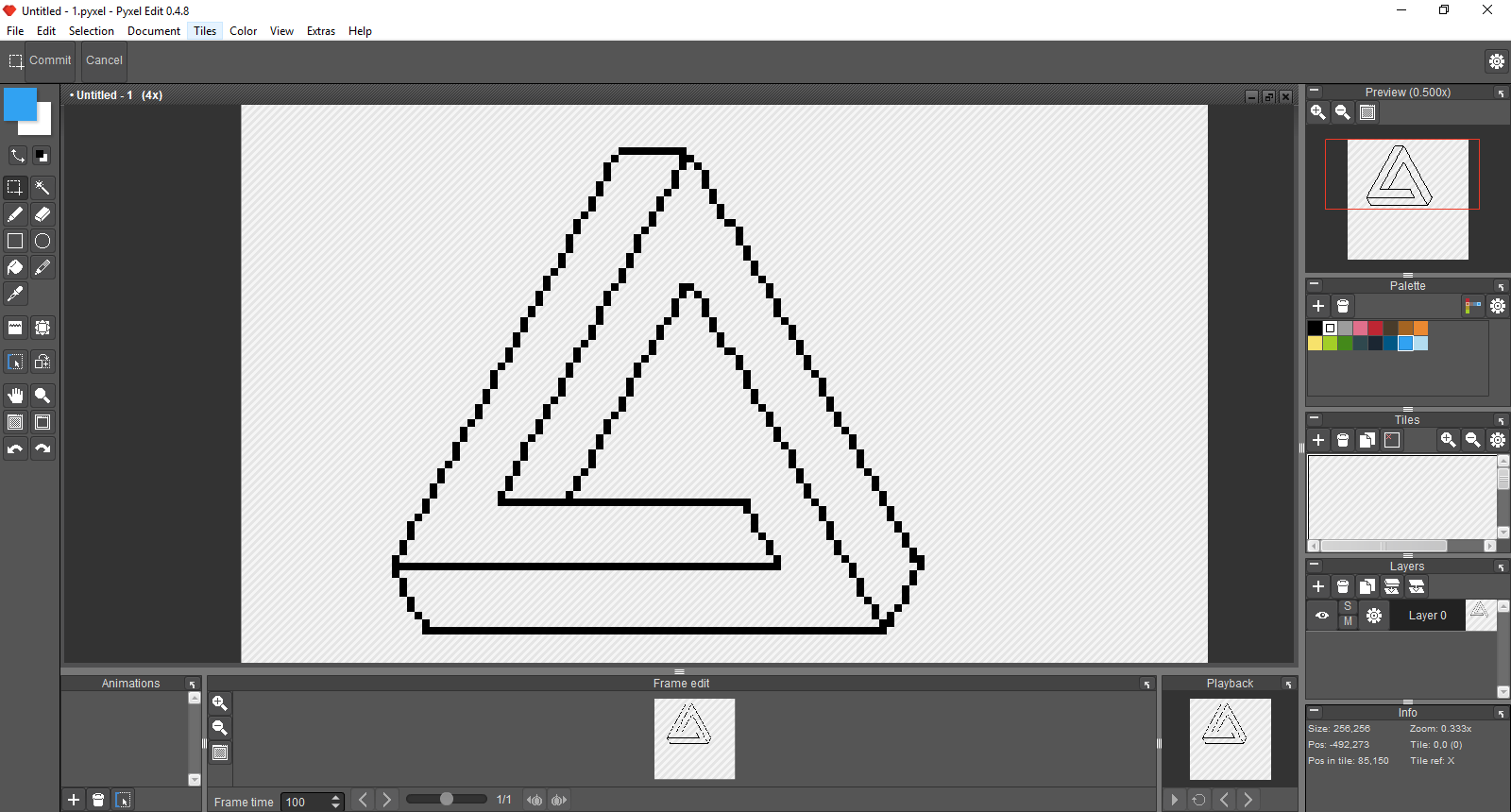Open main settings gear at top right
This screenshot has height=812, width=1511.
coord(1497,61)
